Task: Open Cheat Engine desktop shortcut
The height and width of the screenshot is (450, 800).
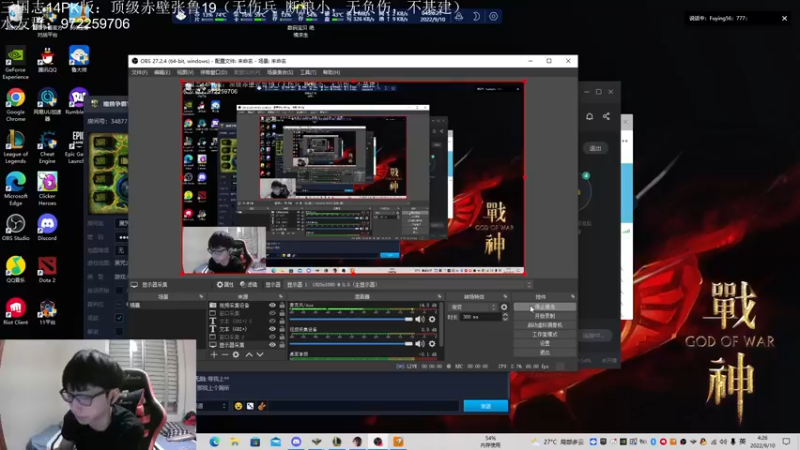Action: [x=47, y=147]
